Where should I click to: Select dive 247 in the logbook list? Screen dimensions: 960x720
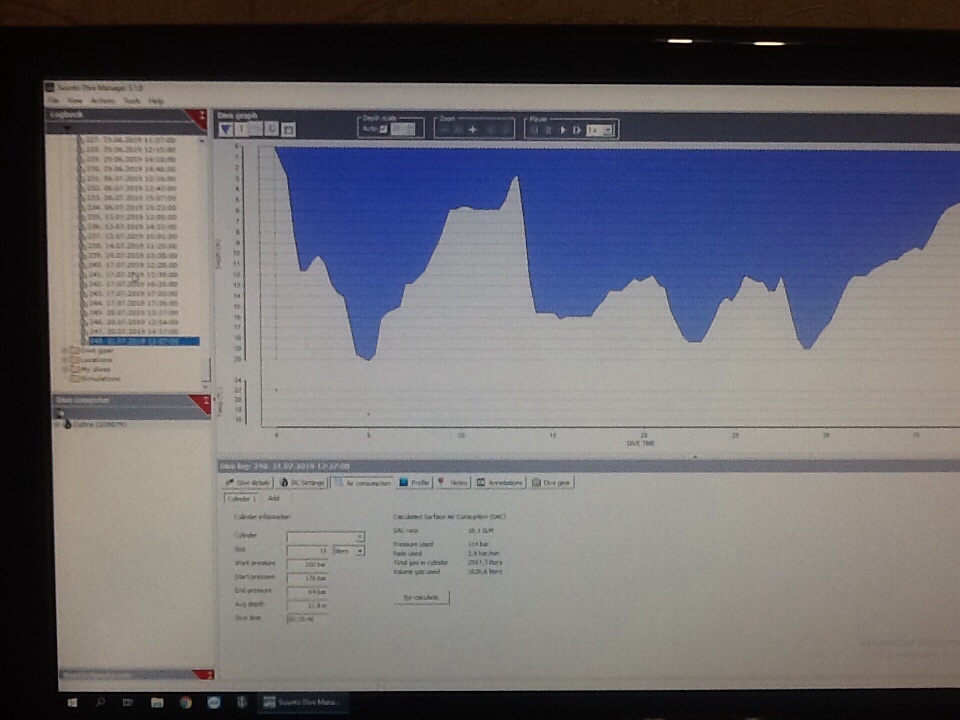click(x=133, y=331)
